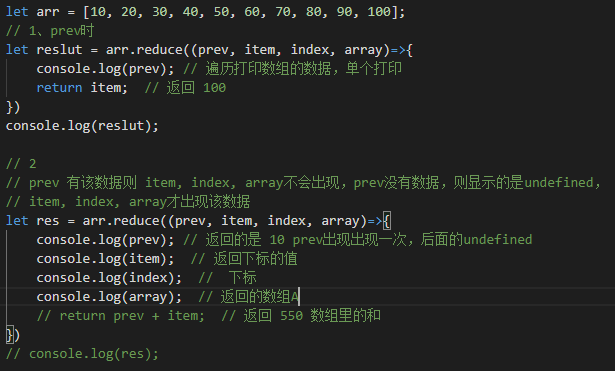Click the commented '// console.log(res);' line
This screenshot has height=371, width=615.
pos(82,354)
